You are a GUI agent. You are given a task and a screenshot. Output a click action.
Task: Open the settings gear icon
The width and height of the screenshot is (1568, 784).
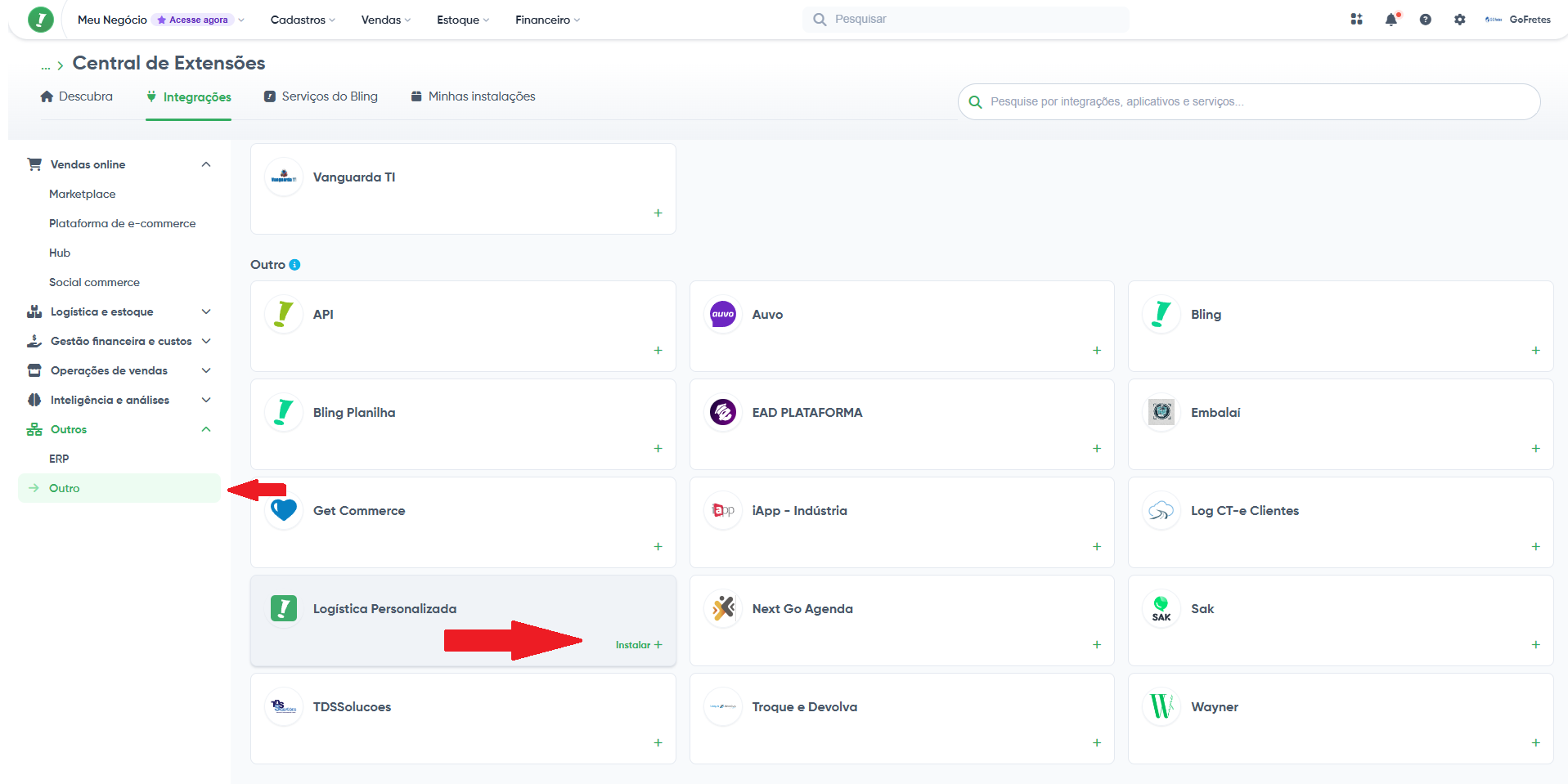pos(1460,20)
